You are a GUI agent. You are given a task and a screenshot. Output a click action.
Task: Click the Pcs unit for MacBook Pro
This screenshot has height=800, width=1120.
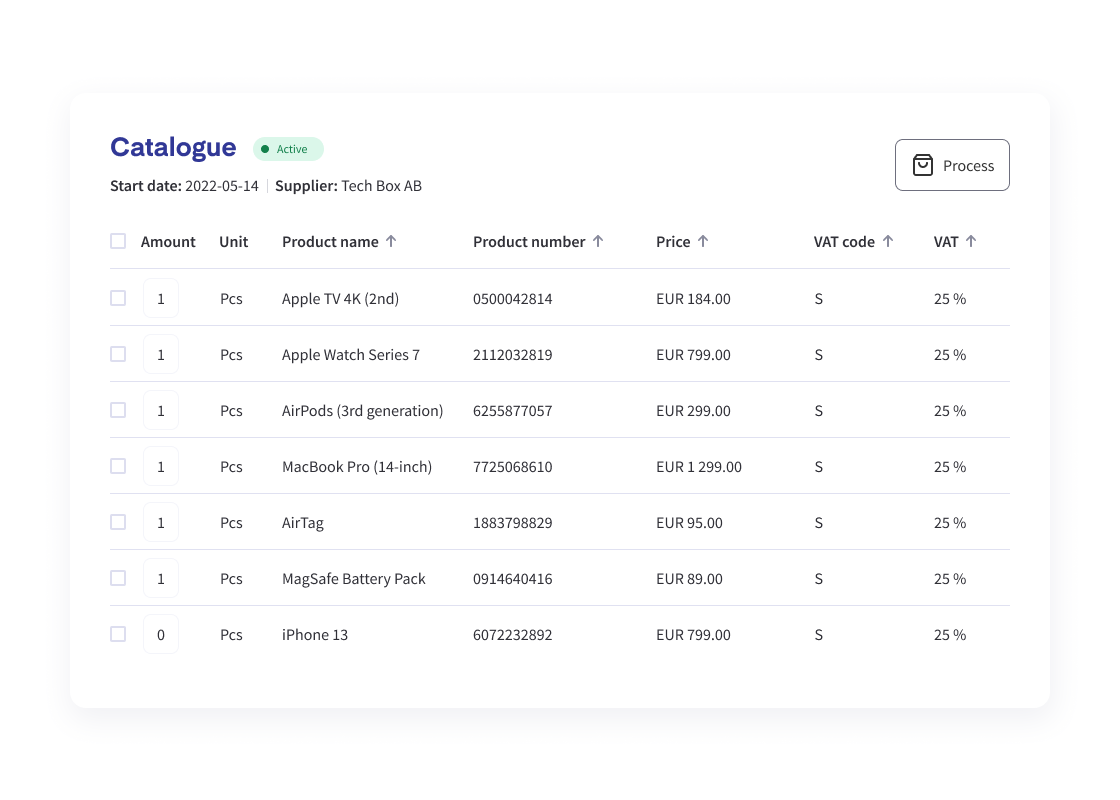(x=231, y=466)
